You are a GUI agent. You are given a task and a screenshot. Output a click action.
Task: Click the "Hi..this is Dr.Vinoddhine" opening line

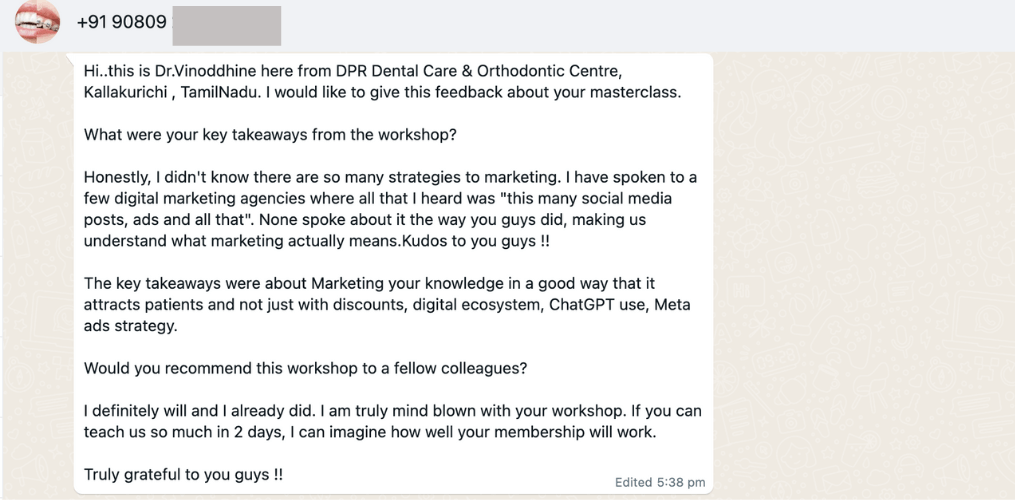(170, 72)
